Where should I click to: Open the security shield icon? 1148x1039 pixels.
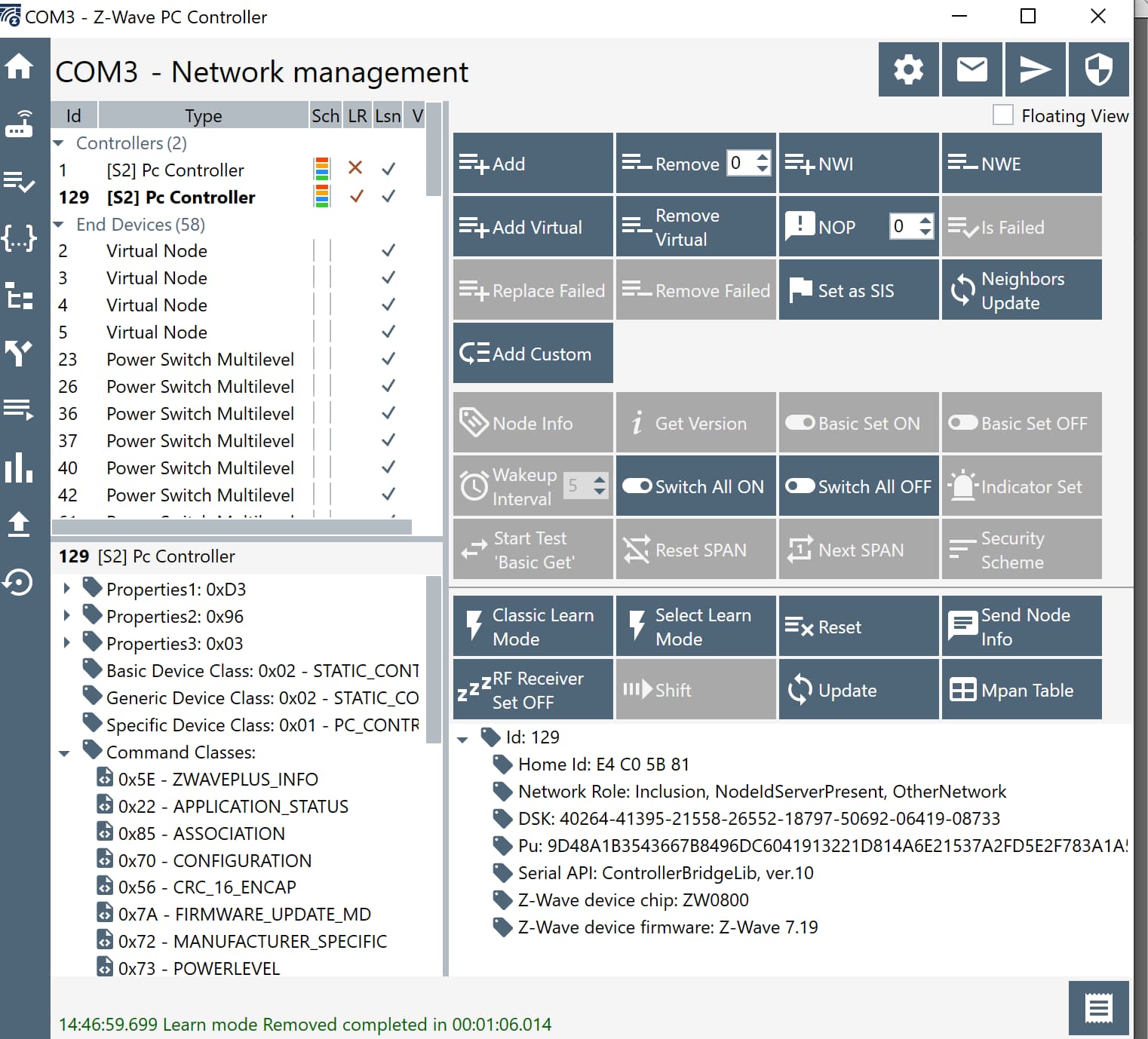(x=1098, y=69)
